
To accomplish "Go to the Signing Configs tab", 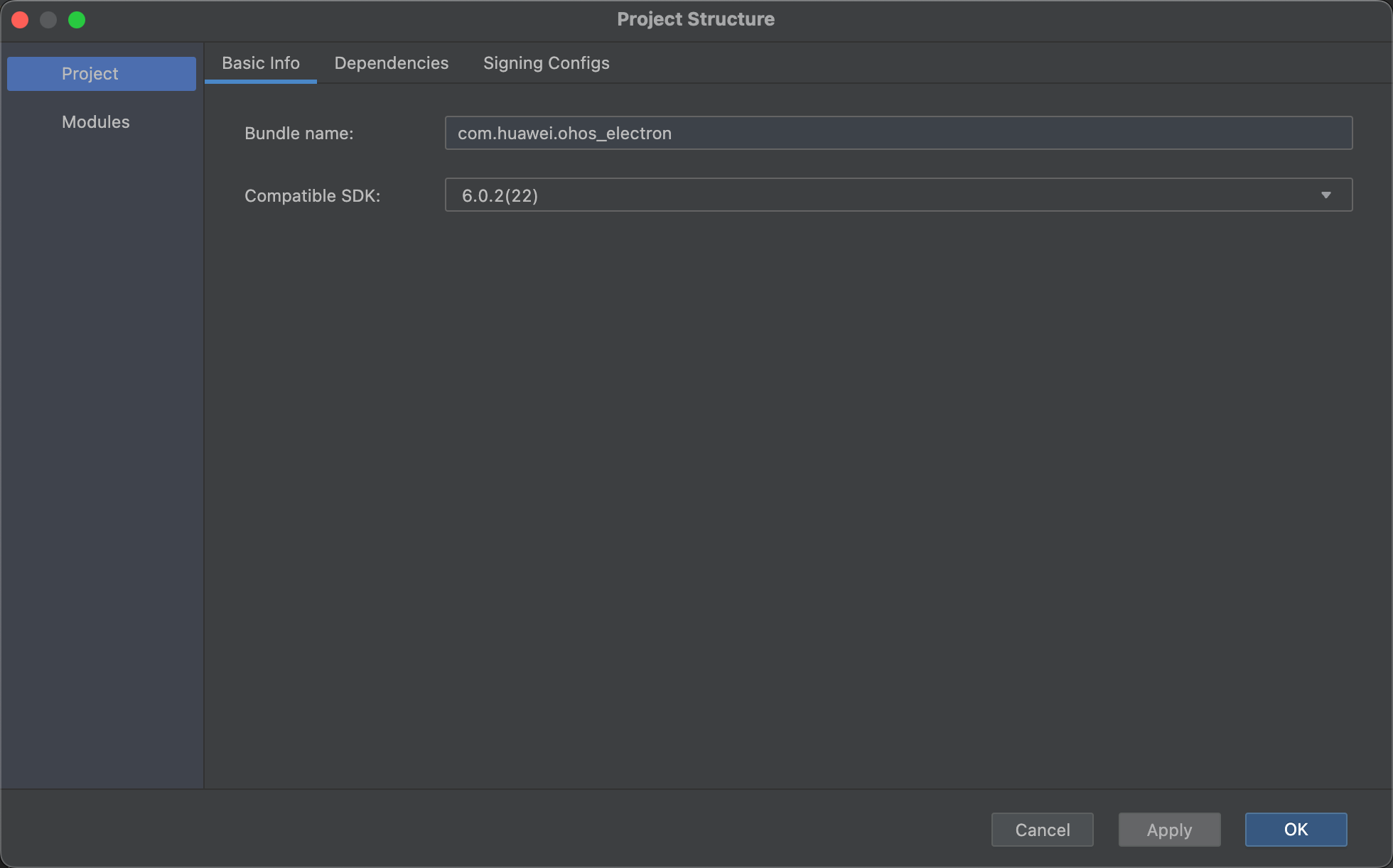I will pyautogui.click(x=546, y=63).
